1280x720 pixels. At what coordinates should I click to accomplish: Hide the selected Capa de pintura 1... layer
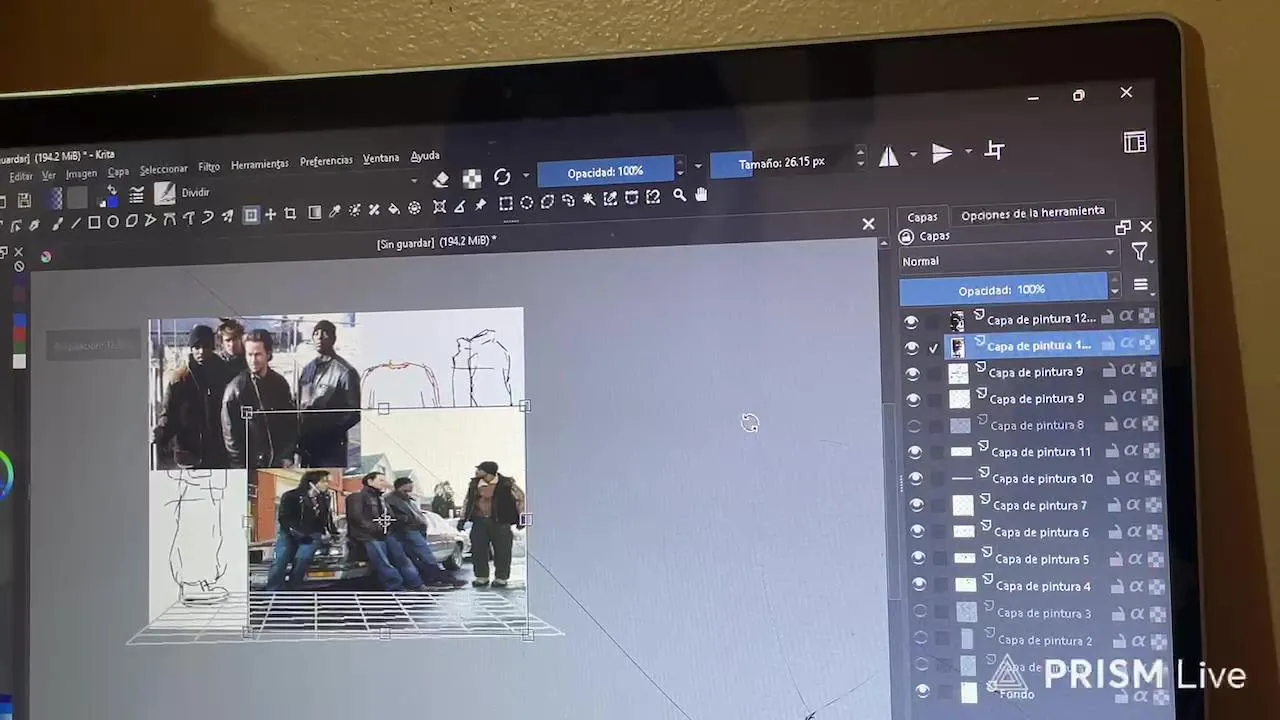click(912, 347)
